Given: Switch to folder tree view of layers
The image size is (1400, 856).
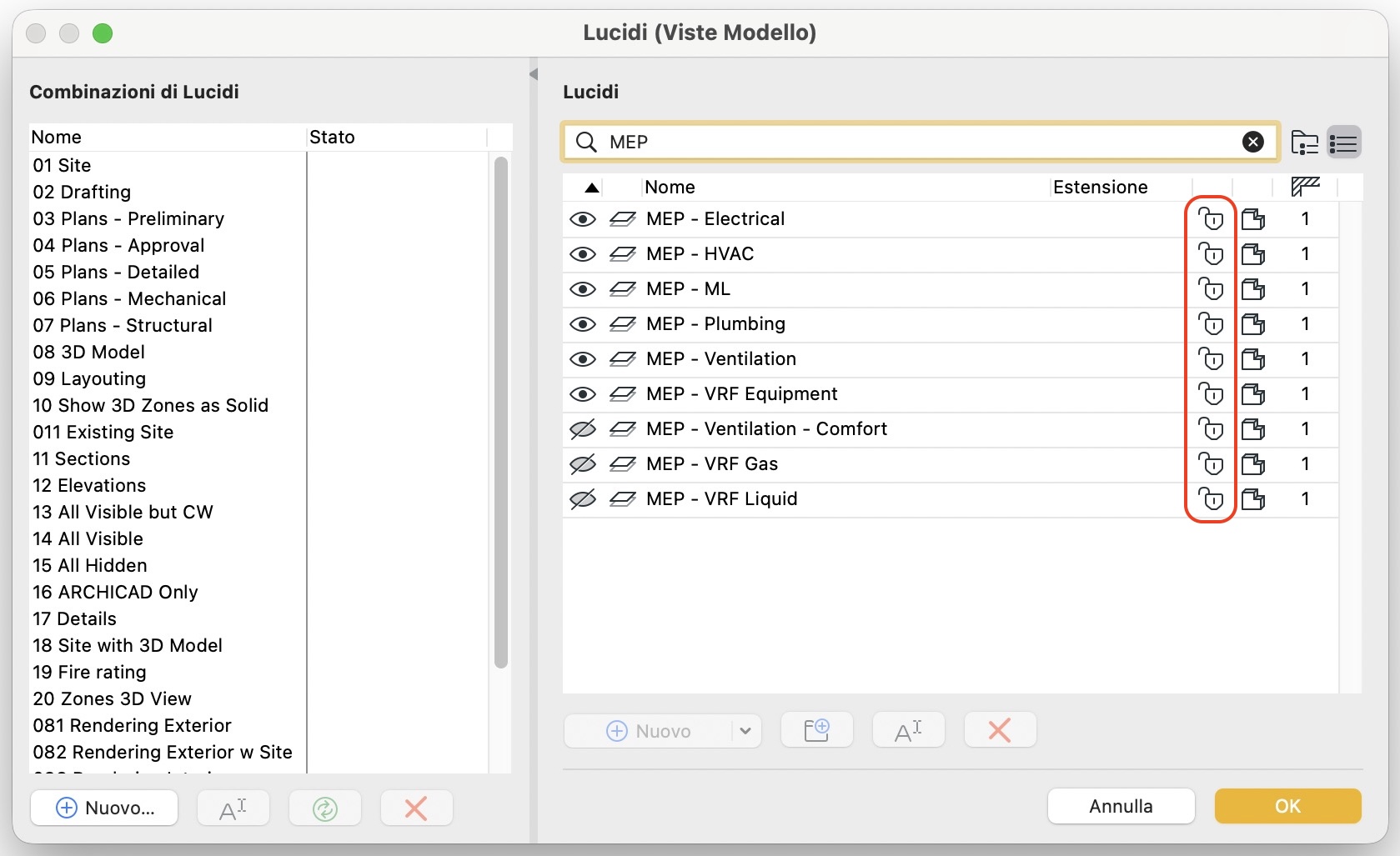Looking at the screenshot, I should point(1304,143).
